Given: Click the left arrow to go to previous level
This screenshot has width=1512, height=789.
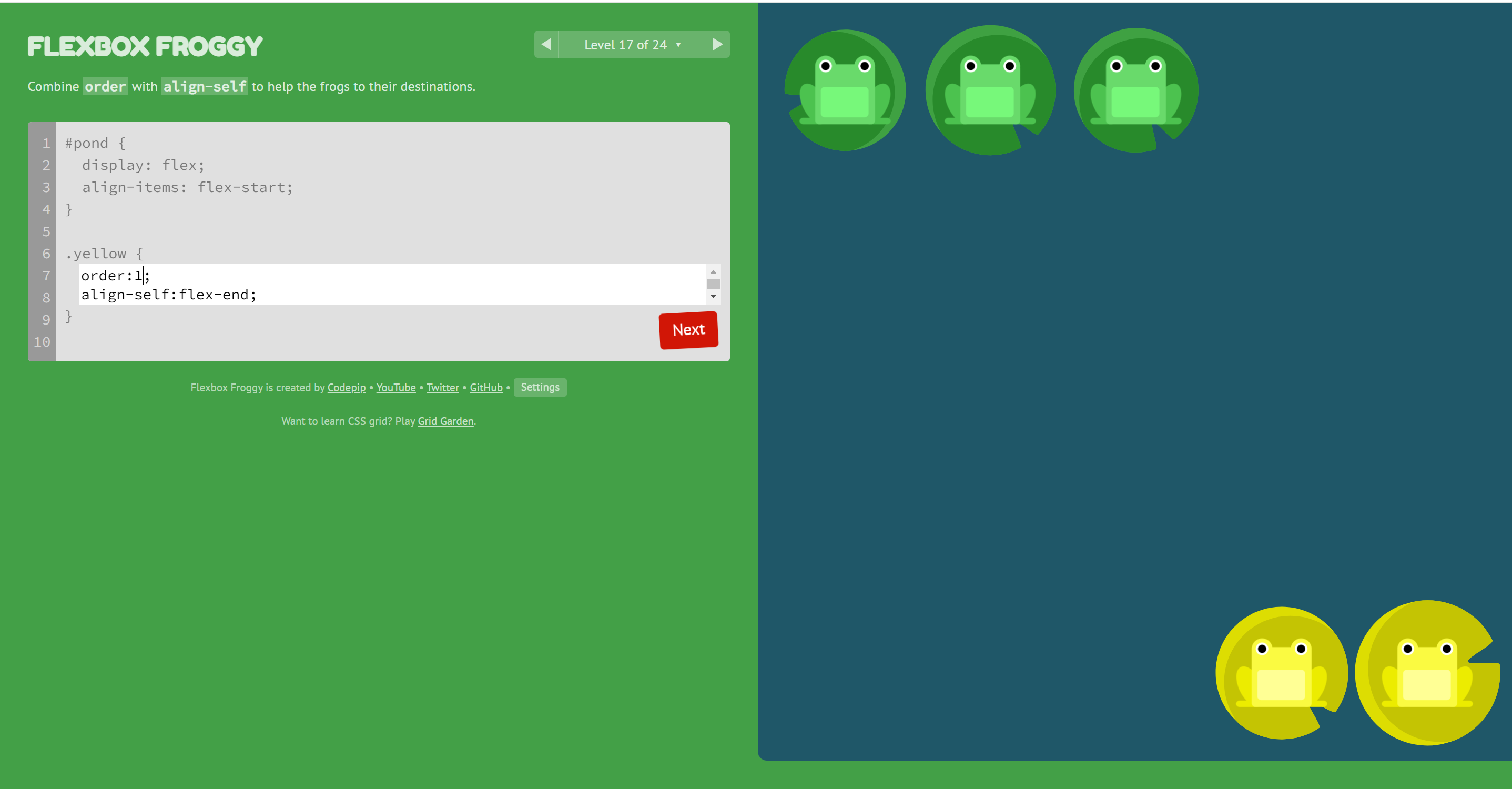Looking at the screenshot, I should (546, 44).
